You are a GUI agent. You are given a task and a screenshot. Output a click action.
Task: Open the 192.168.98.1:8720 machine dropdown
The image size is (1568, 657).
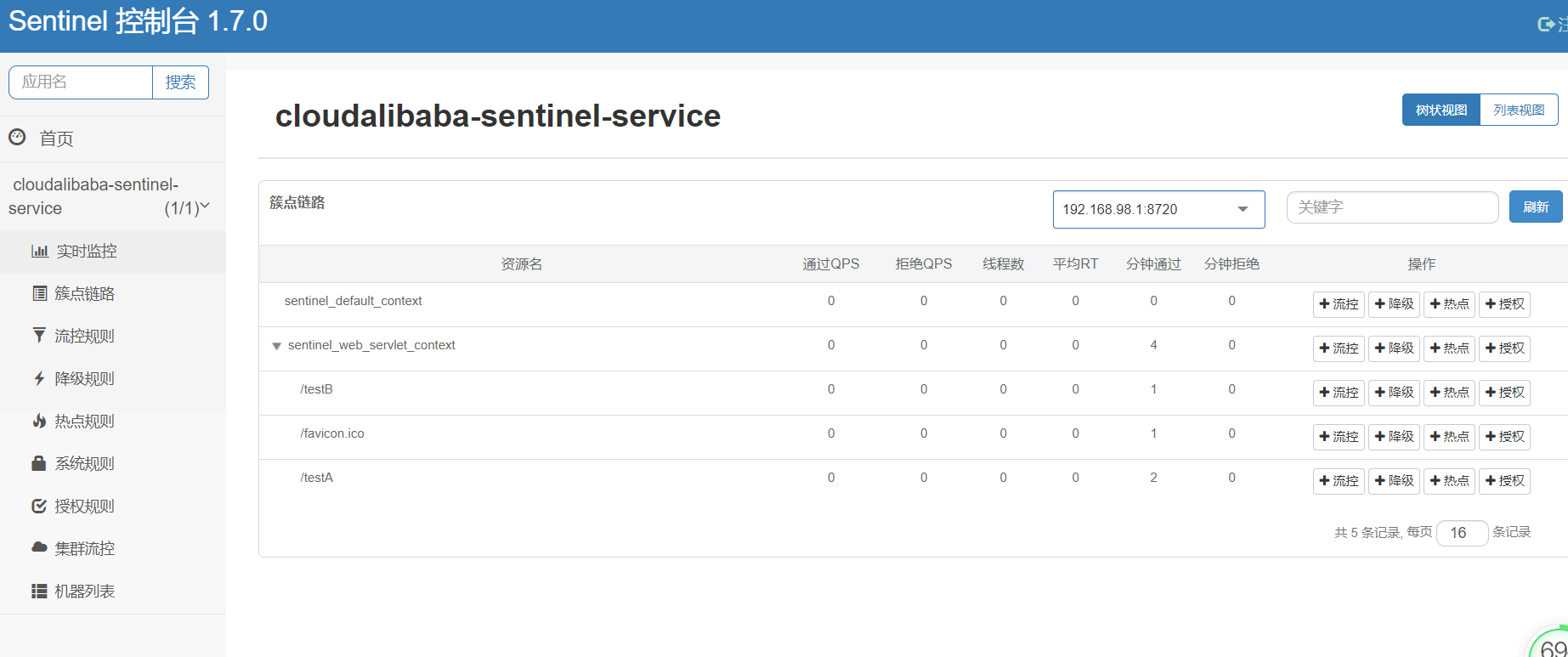(x=1158, y=209)
